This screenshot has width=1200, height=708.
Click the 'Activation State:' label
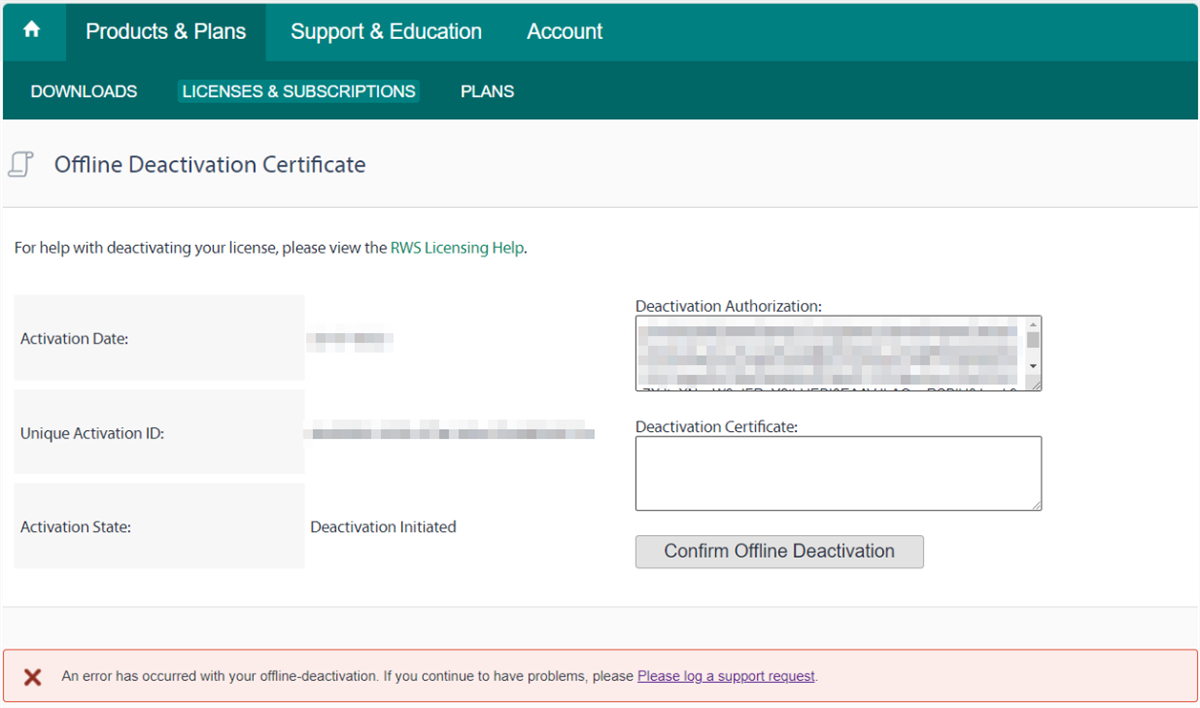pos(75,527)
